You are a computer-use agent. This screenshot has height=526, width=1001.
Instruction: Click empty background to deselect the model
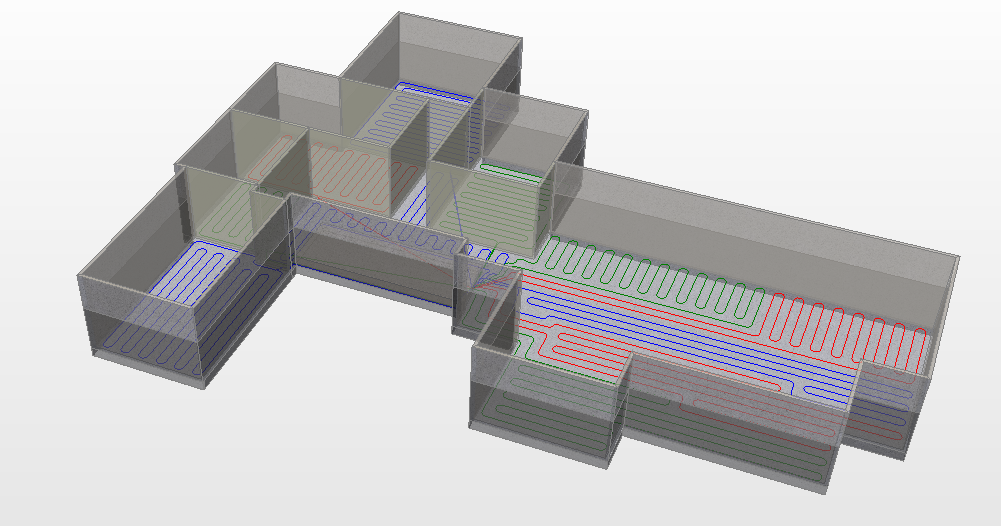click(150, 460)
